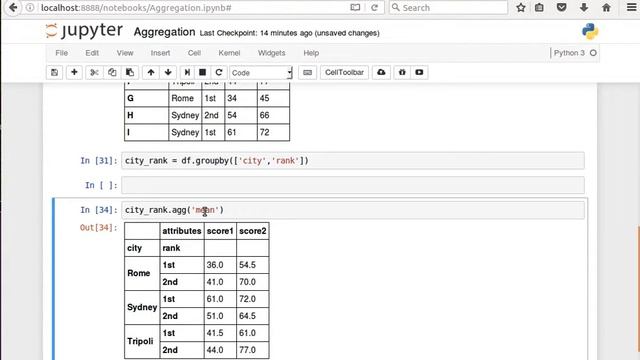Focus the browser Search box
The height and width of the screenshot is (360, 640).
tap(448, 7)
